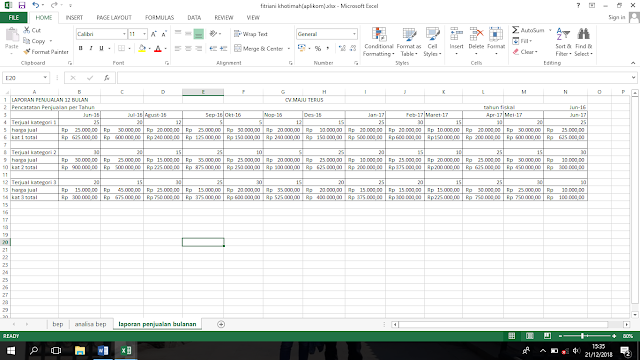Decrease font size with small A icon
The image size is (640, 360).
pyautogui.click(x=164, y=34)
